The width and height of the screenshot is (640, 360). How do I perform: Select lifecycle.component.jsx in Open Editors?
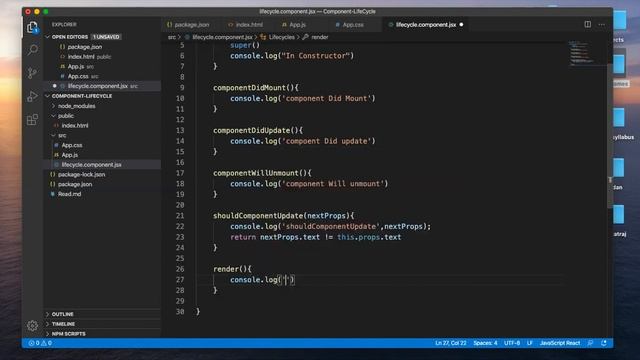[102, 86]
